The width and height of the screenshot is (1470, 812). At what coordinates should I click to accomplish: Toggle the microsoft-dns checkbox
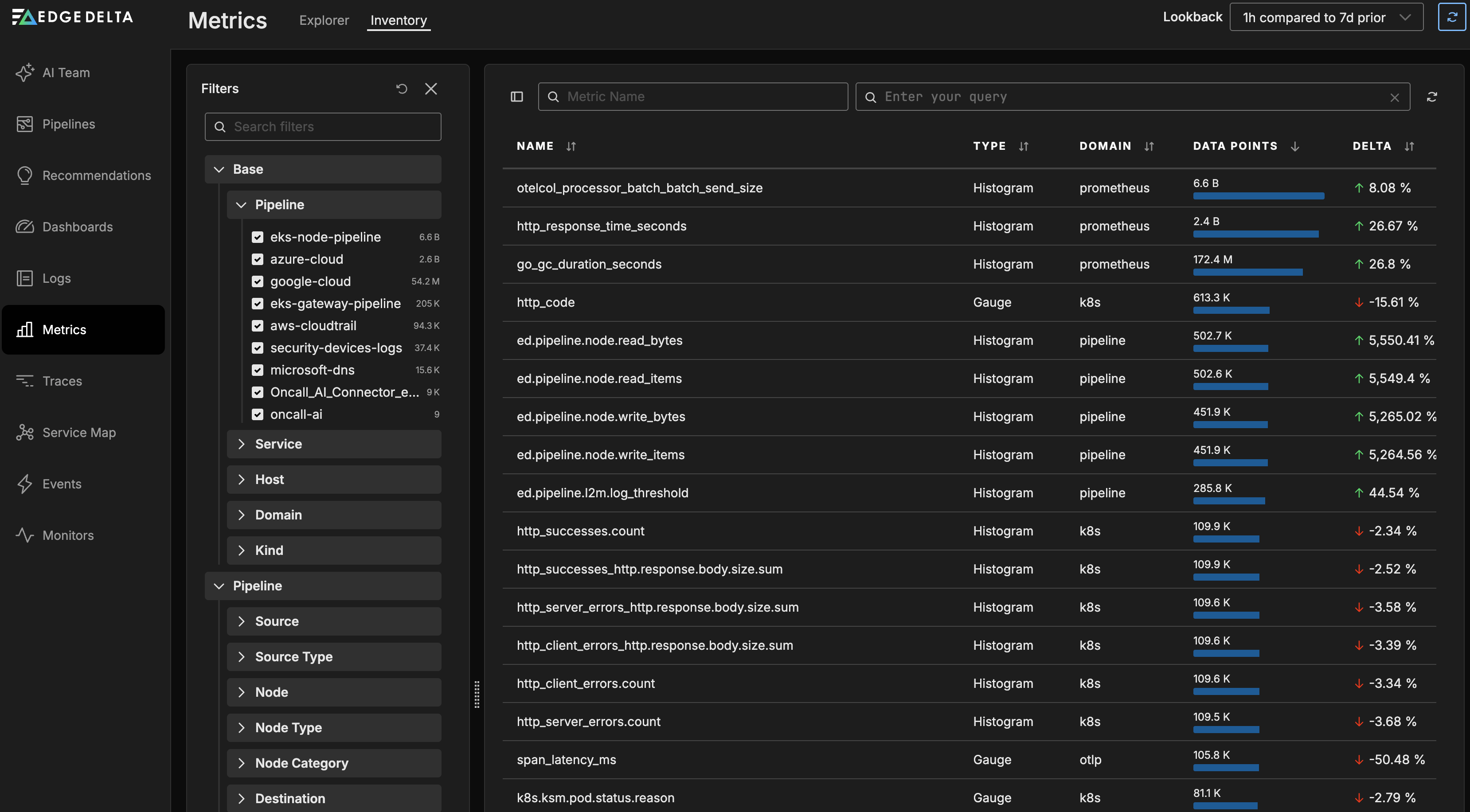(x=258, y=370)
